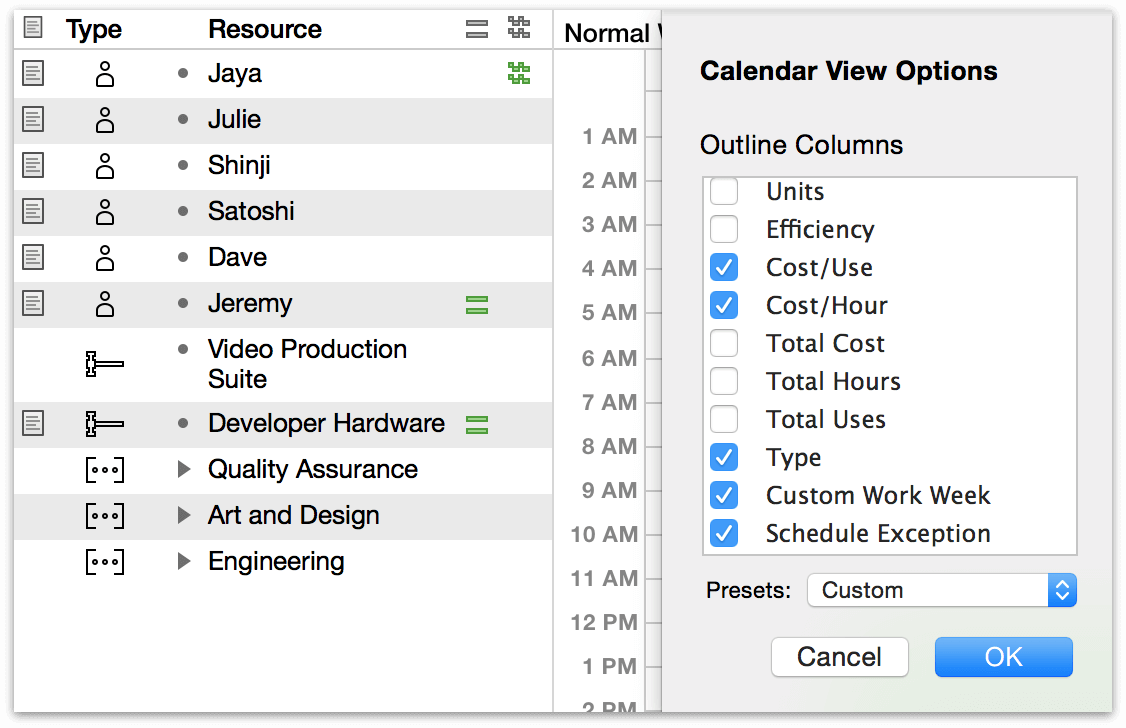This screenshot has width=1126, height=728.
Task: Click the group icon for Quality Assurance
Action: pyautogui.click(x=105, y=470)
